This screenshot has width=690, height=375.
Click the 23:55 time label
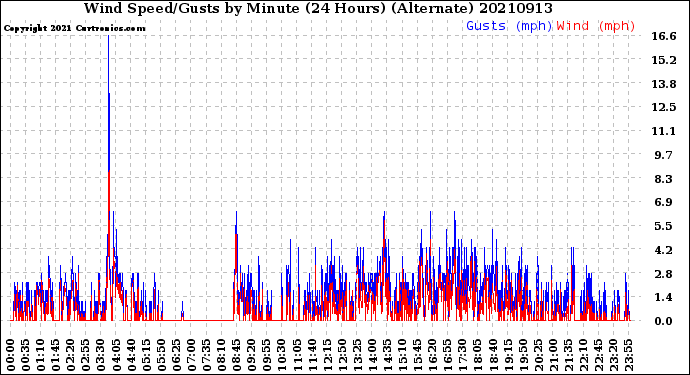(x=628, y=355)
